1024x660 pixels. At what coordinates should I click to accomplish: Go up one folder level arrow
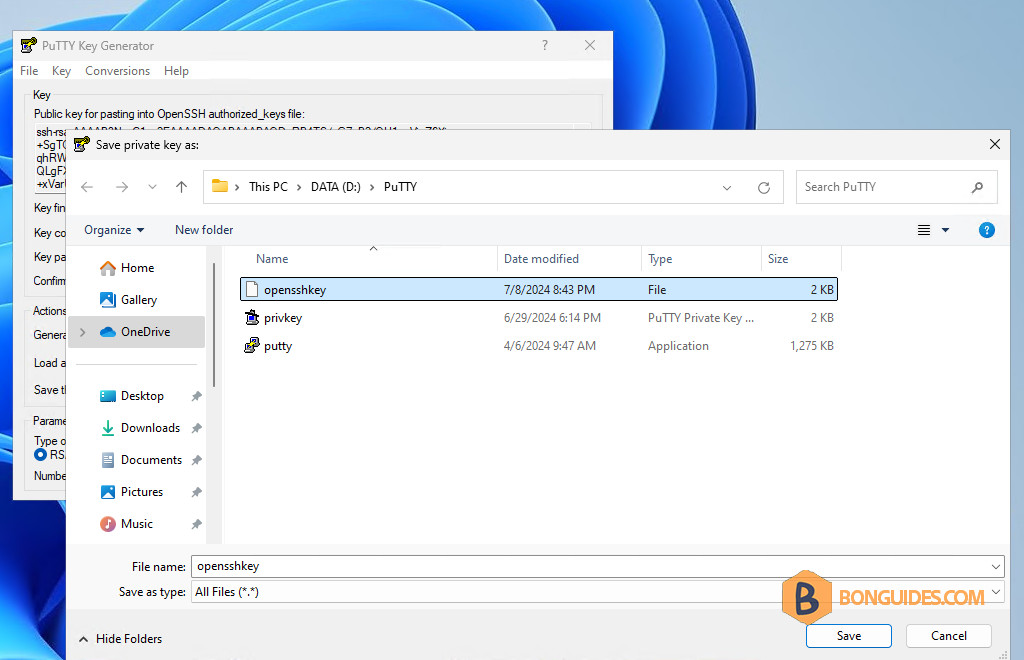click(x=182, y=187)
